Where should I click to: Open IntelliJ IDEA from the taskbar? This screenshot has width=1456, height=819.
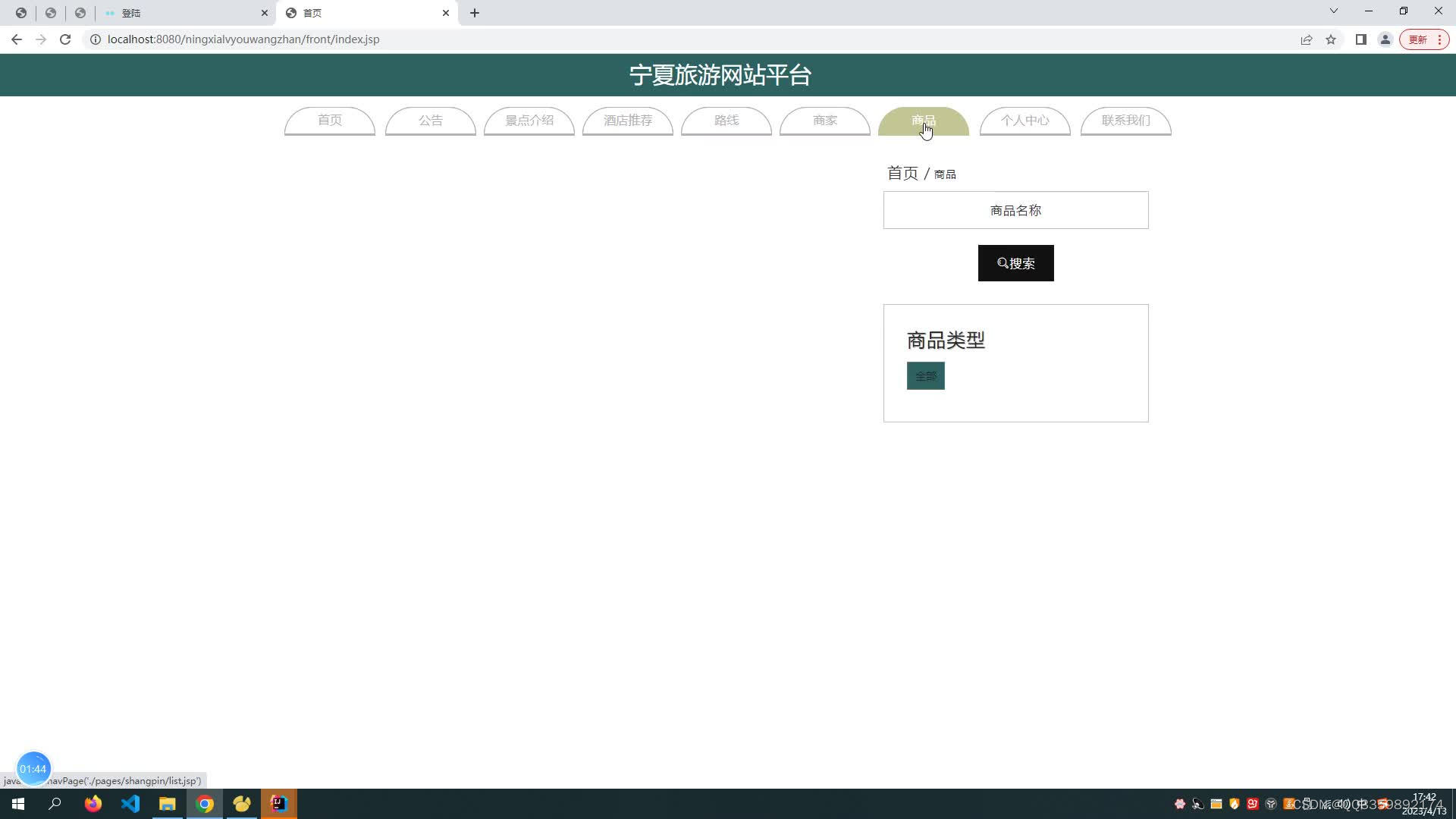(278, 804)
